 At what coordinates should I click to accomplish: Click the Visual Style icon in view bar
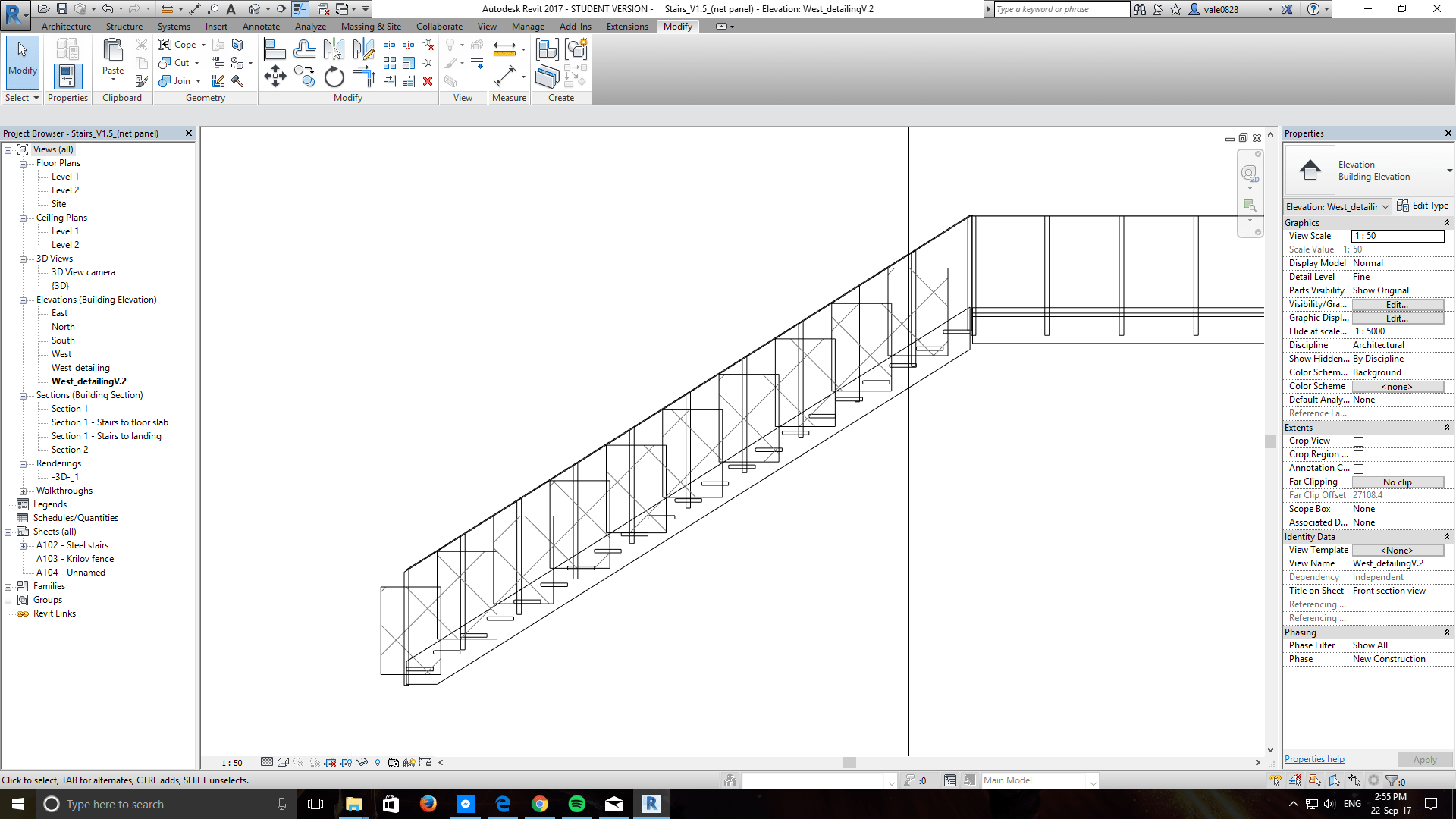(282, 762)
